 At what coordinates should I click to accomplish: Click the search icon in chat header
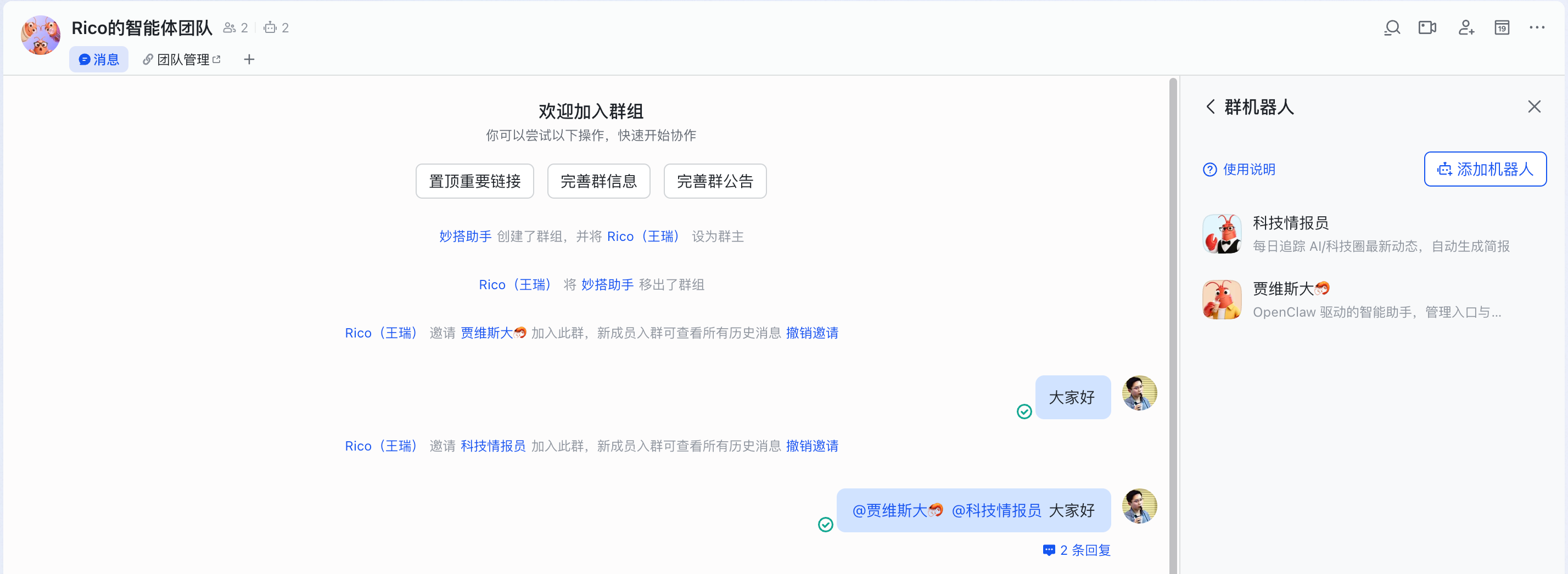[1391, 28]
